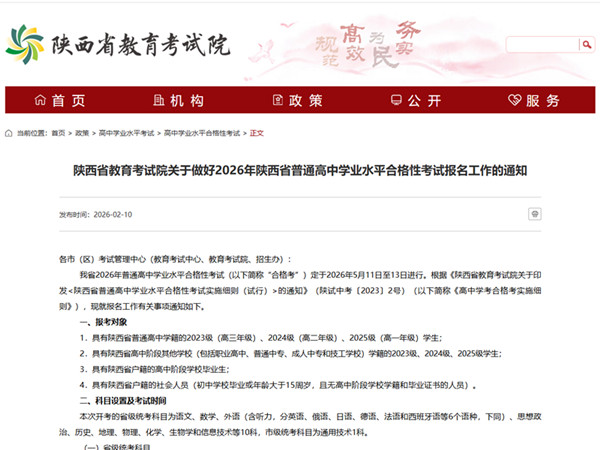This screenshot has width=600, height=450.
Task: Click the salutation line 各市（区）考试管理中心
Action: point(175,259)
